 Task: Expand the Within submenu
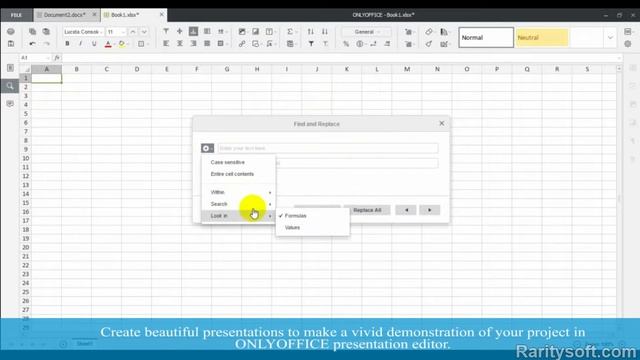(238, 192)
